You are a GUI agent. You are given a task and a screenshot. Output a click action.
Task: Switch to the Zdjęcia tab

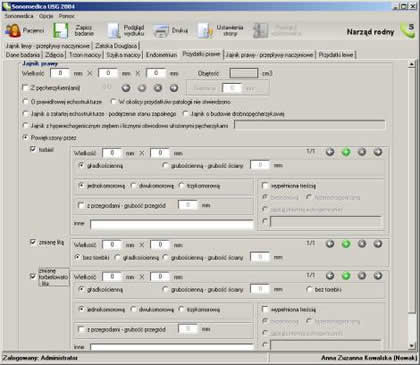point(55,55)
